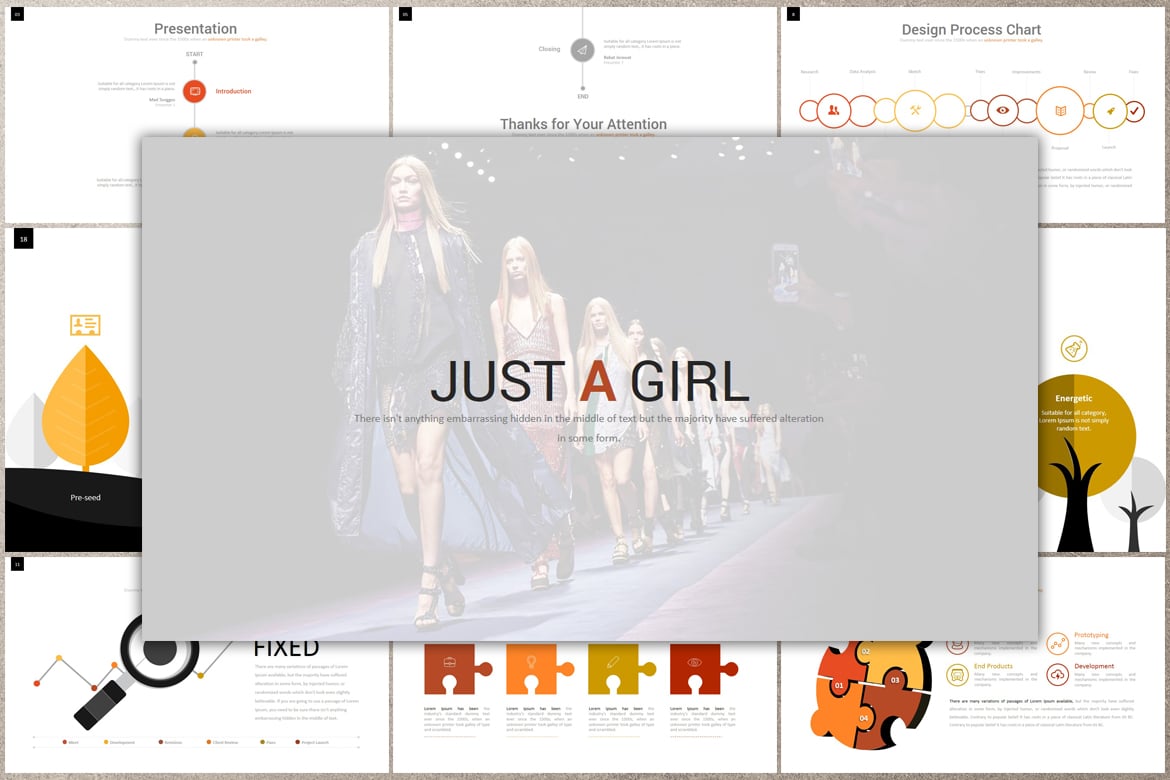Viewport: 1170px width, 780px height.
Task: Select the people icon in Design Process Chart
Action: pyautogui.click(x=833, y=110)
